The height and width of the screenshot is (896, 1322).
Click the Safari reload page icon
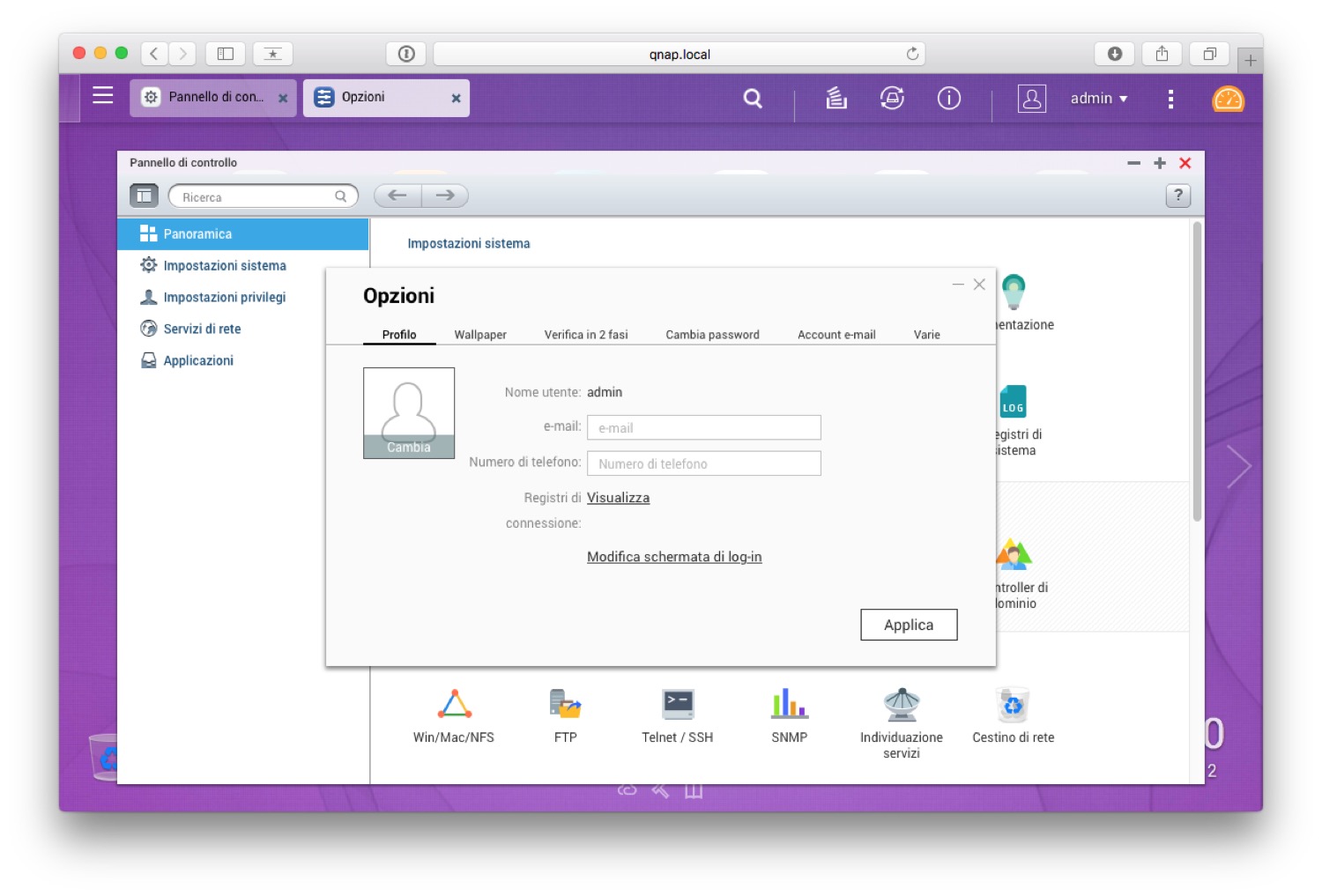tap(912, 54)
